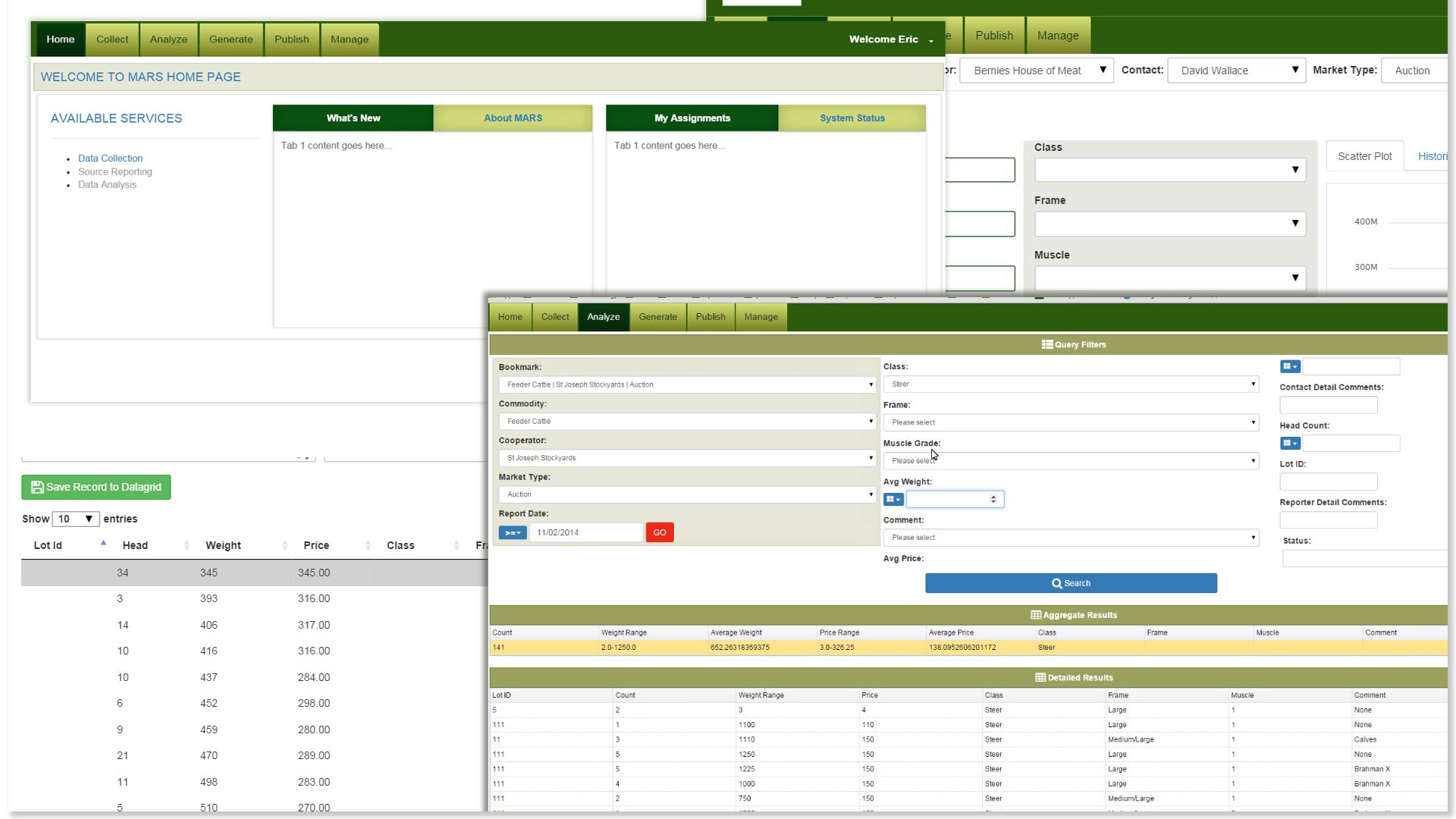Click the Weight column sort arrows
This screenshot has height=819, width=1456.
click(284, 545)
